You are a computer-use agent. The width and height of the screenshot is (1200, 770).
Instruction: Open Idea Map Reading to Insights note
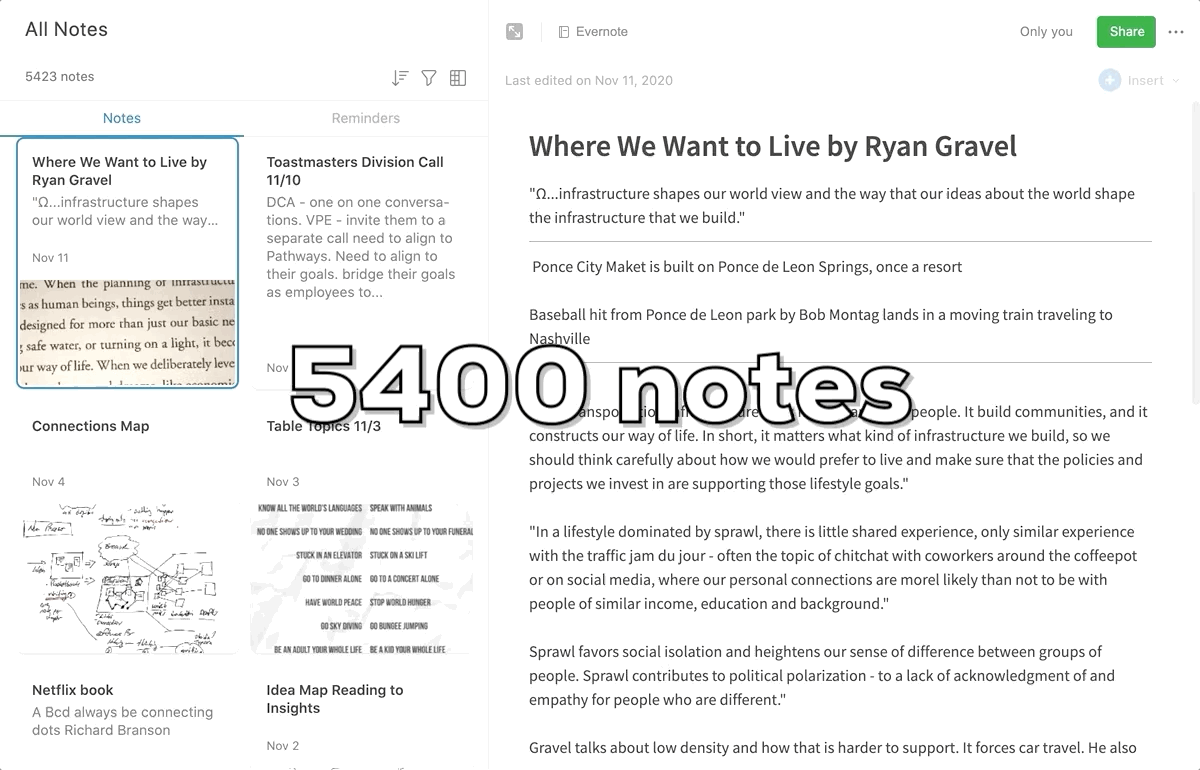click(362, 720)
